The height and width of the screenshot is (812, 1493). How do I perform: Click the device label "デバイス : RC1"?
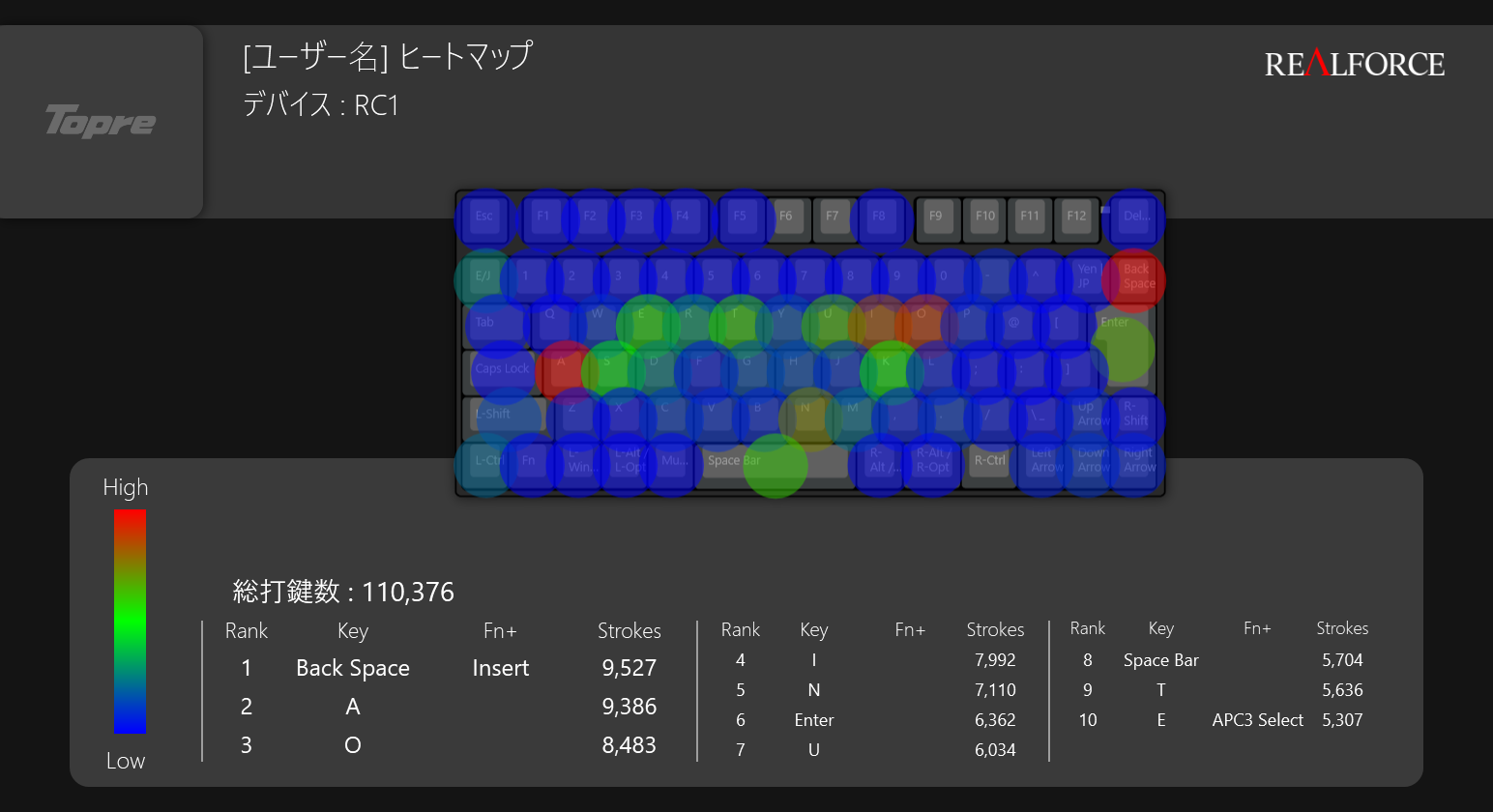tap(320, 104)
